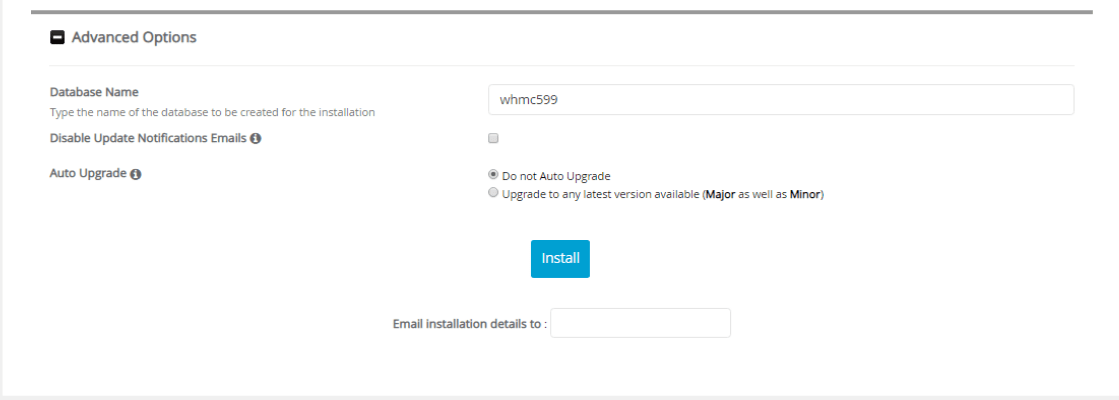Viewport: 1119px width, 400px height.
Task: Show the Auto Upgrade info icon tooltip
Action: coord(136,174)
